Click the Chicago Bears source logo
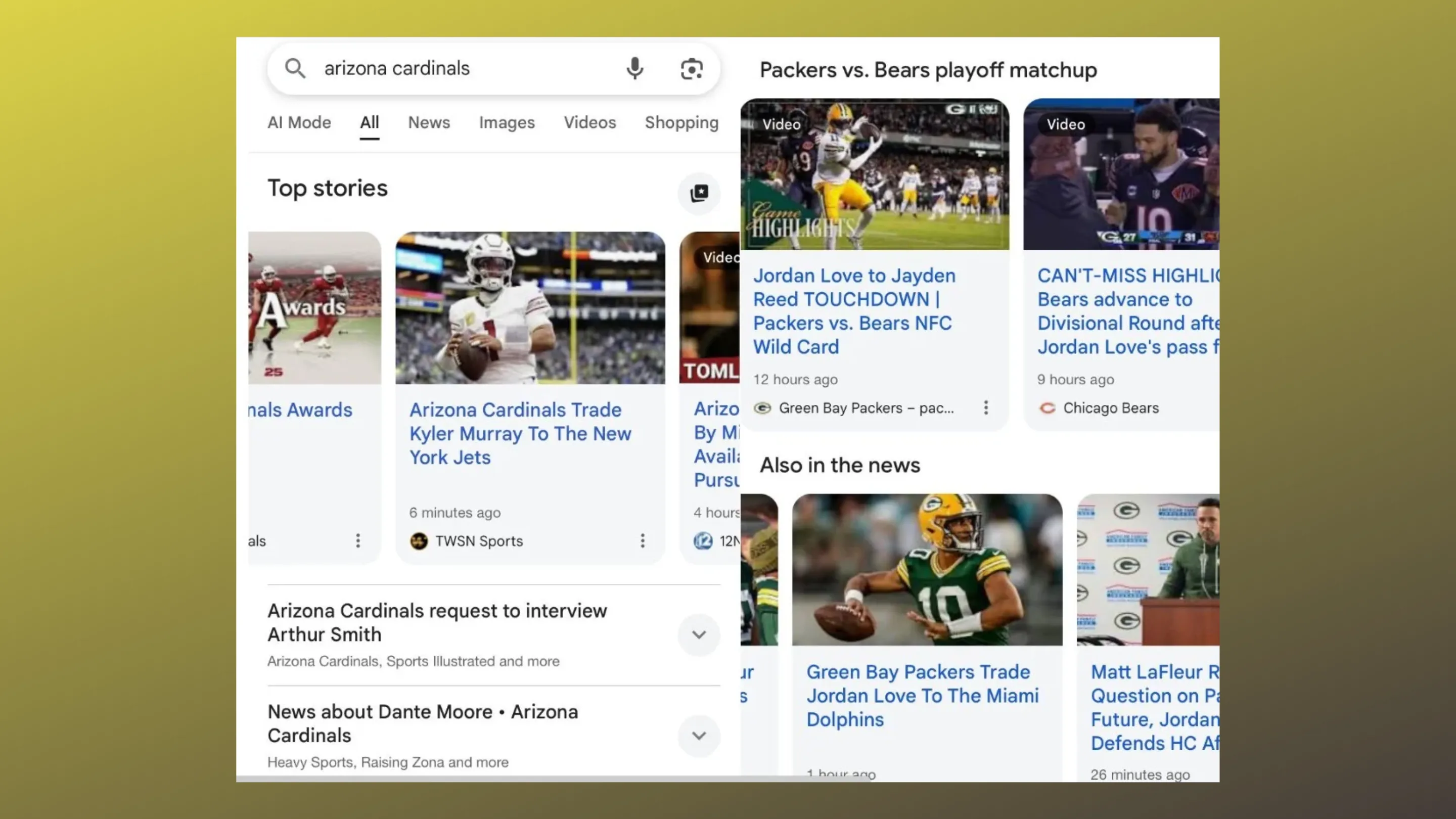 (x=1047, y=408)
